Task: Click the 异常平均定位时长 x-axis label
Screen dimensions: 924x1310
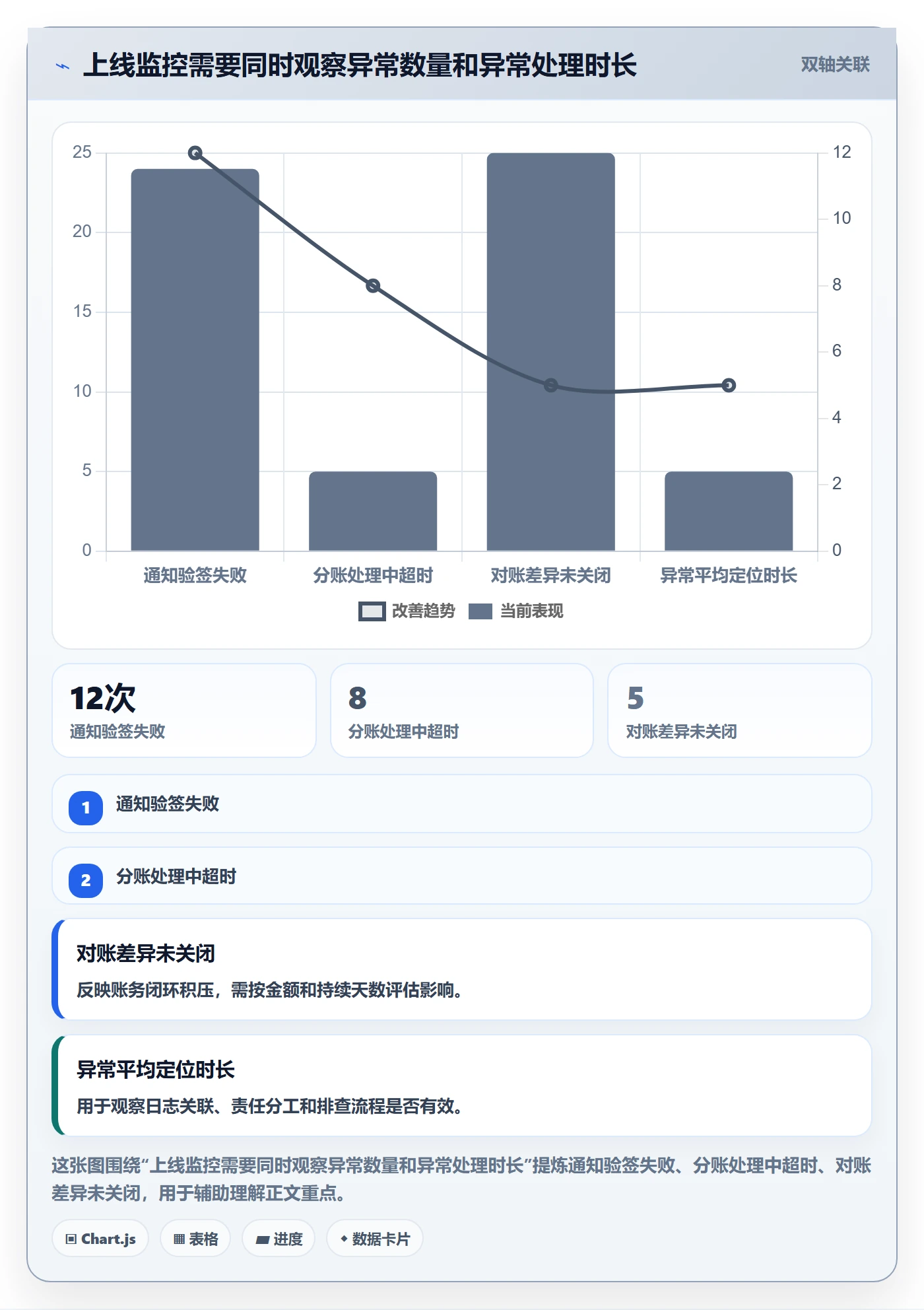Action: pyautogui.click(x=729, y=575)
